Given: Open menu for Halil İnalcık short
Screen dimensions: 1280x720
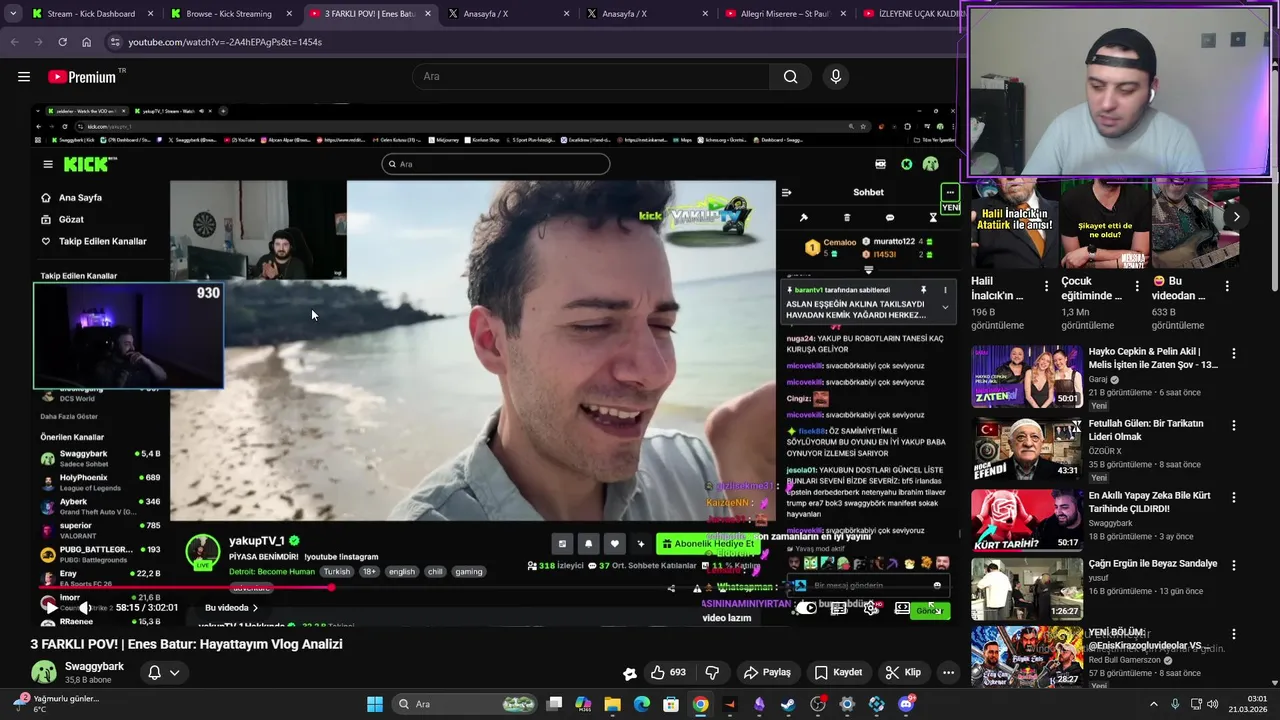Looking at the screenshot, I should click(x=1046, y=286).
